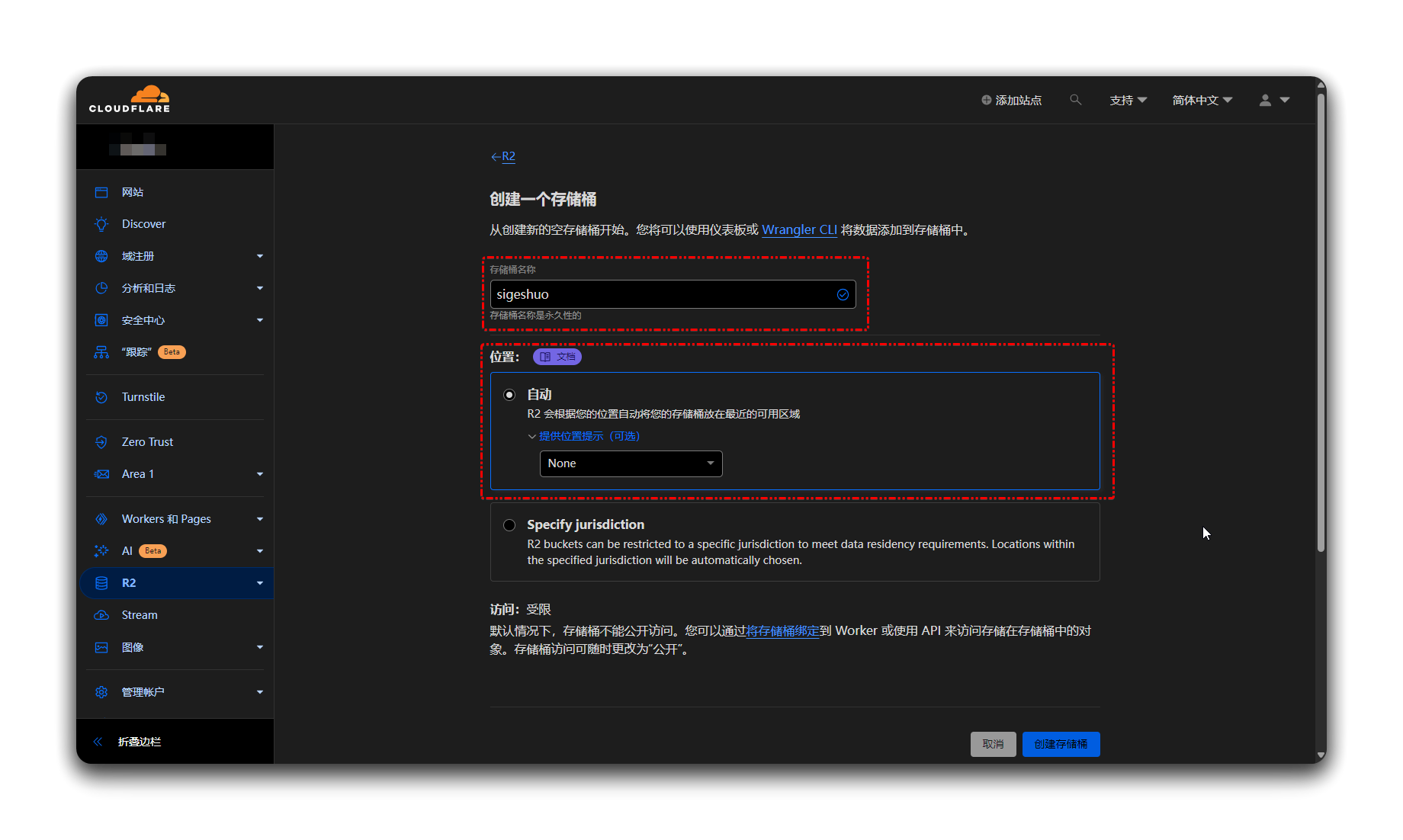Click the 管理帐户 gear icon

tap(101, 692)
